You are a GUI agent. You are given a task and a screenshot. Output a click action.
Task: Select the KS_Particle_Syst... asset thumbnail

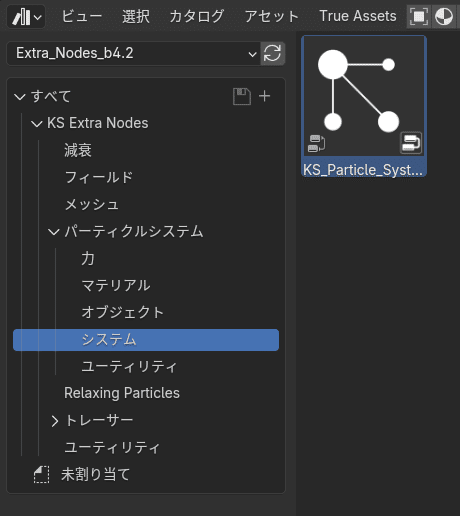click(x=364, y=106)
